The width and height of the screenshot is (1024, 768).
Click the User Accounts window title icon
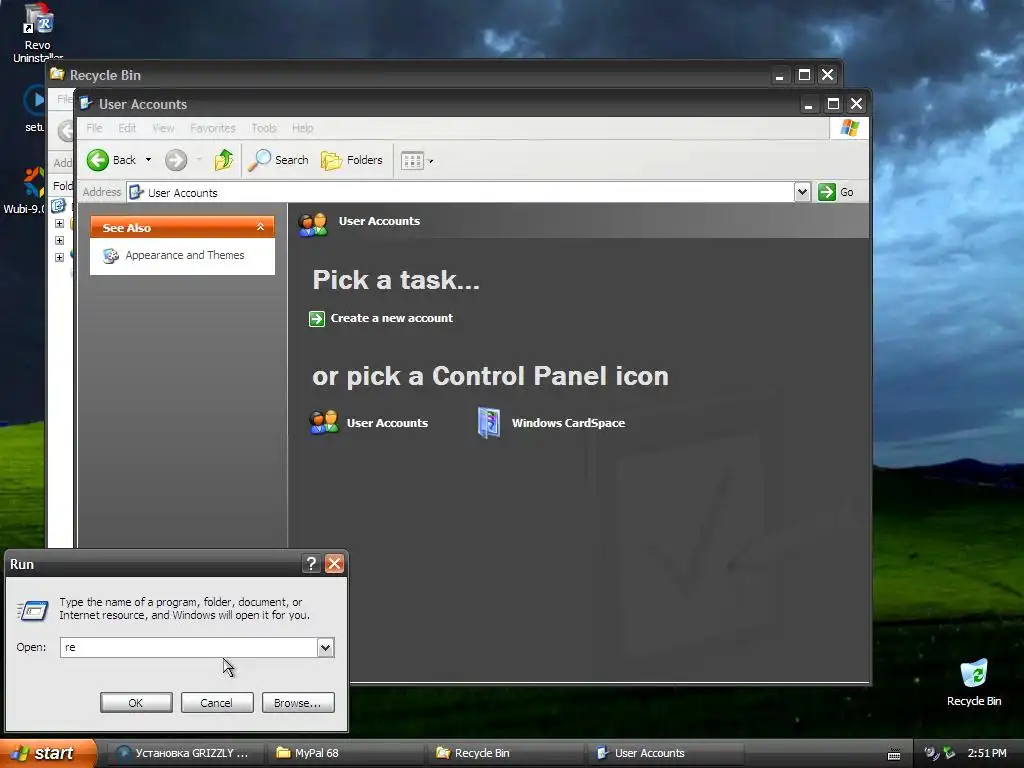coord(86,103)
